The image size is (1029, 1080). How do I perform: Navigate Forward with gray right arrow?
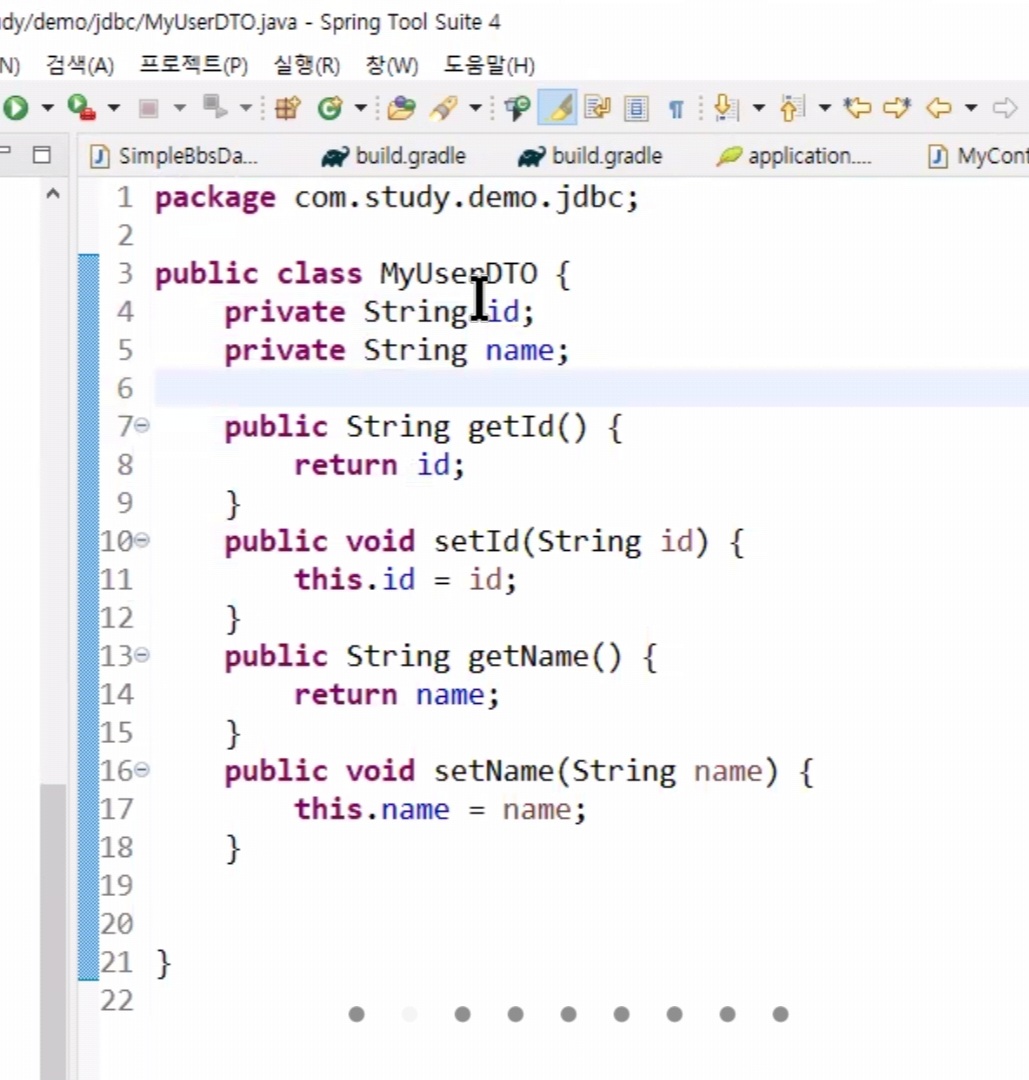(x=1005, y=108)
